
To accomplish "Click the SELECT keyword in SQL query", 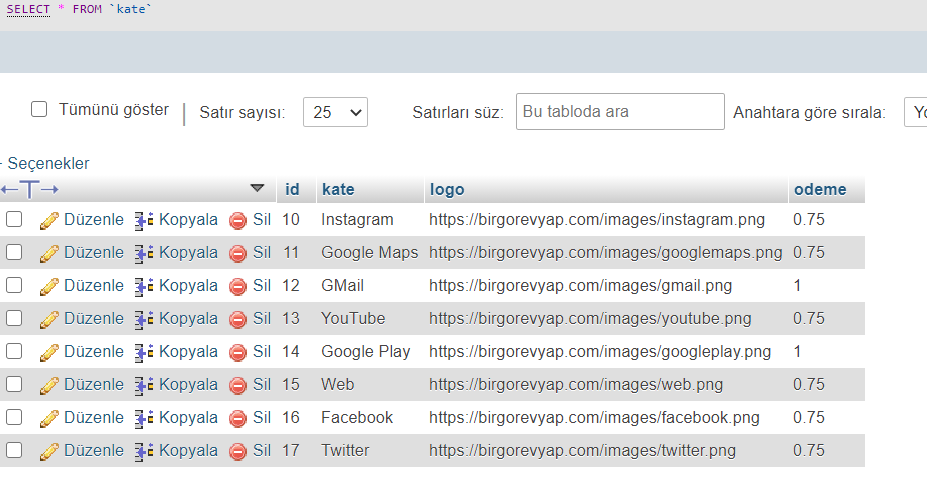I will [28, 9].
